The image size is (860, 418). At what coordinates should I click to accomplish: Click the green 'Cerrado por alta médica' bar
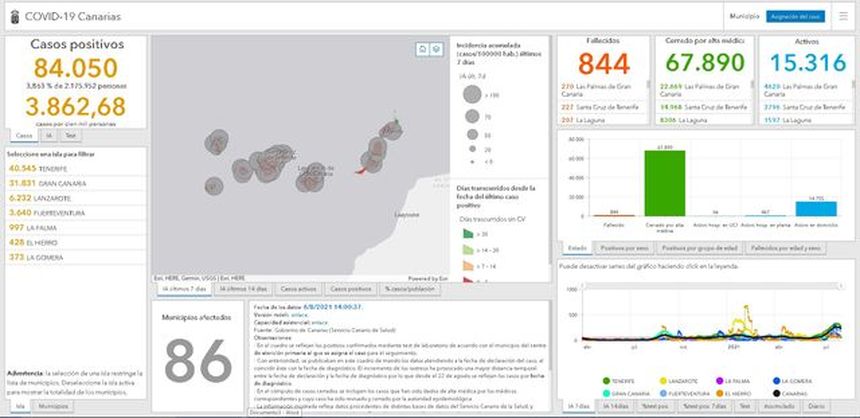tap(663, 183)
